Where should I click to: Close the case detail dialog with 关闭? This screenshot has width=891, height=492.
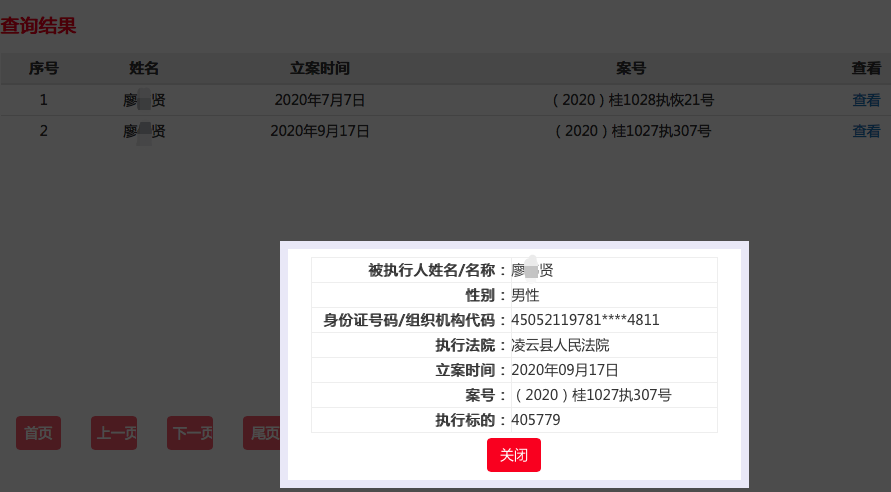coord(514,455)
